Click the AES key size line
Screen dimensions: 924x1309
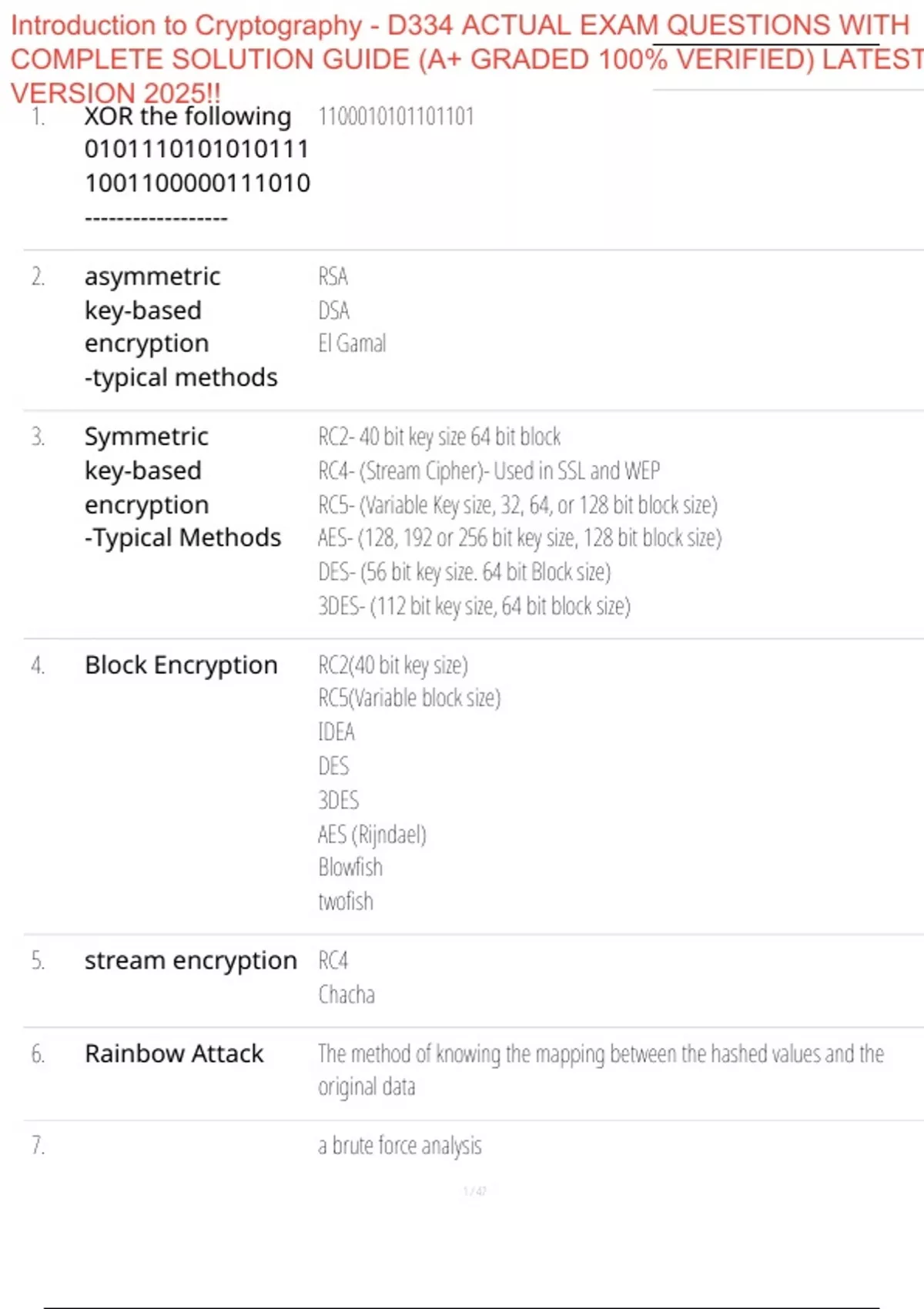(x=519, y=537)
